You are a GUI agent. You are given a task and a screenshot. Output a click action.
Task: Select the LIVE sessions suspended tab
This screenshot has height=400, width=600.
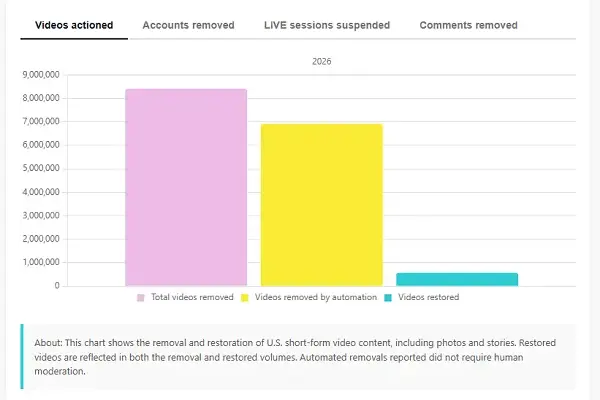(327, 25)
